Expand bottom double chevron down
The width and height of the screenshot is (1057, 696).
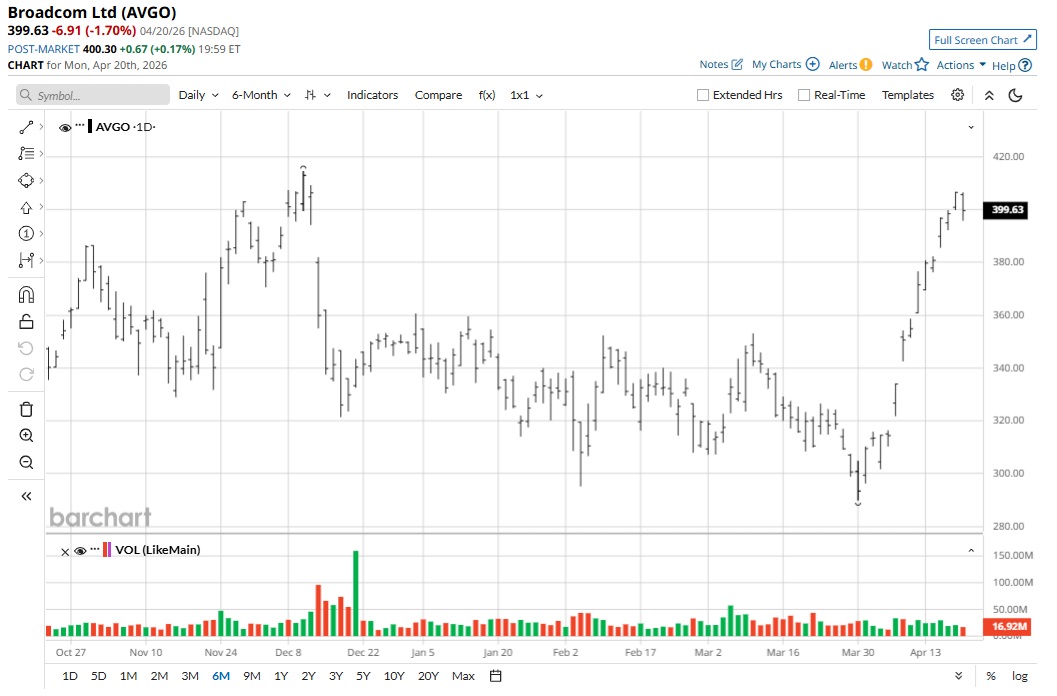coord(959,676)
